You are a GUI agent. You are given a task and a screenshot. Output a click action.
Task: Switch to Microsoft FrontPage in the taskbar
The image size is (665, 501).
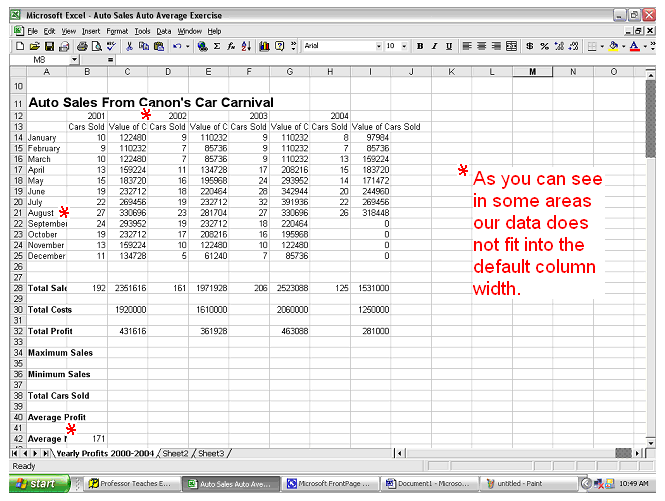coord(326,483)
